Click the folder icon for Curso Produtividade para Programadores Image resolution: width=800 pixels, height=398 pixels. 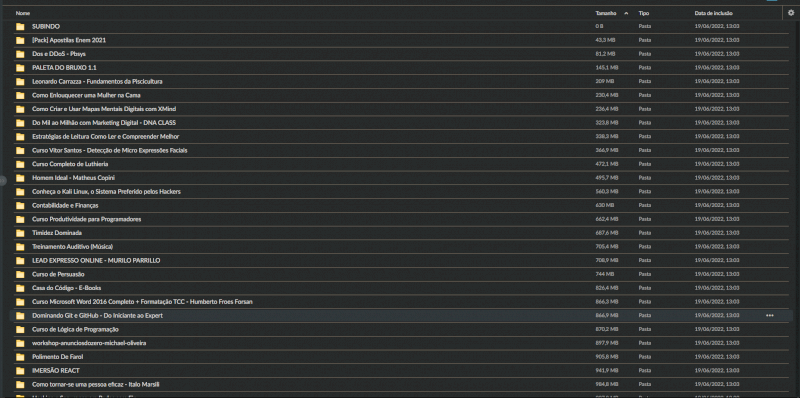[20, 219]
